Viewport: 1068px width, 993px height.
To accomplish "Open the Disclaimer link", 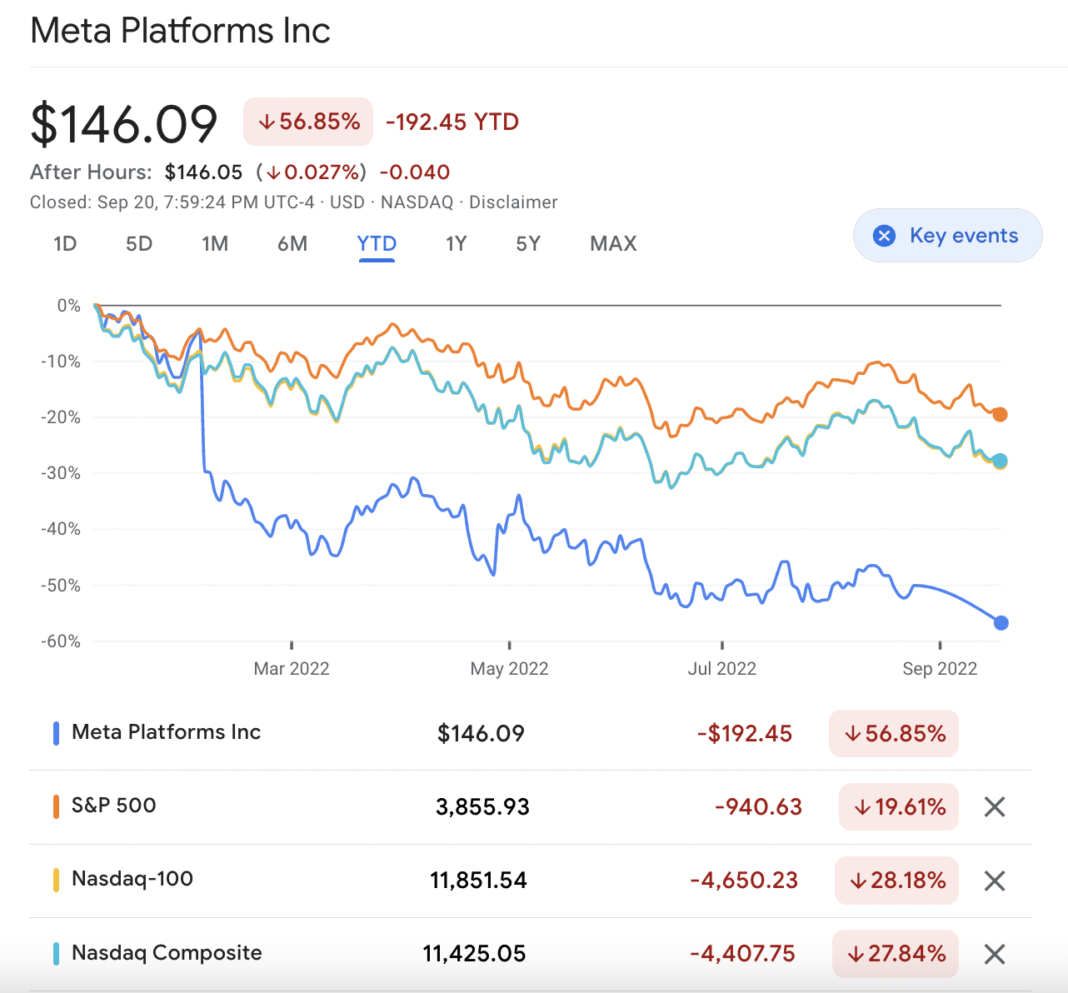I will click(x=513, y=202).
